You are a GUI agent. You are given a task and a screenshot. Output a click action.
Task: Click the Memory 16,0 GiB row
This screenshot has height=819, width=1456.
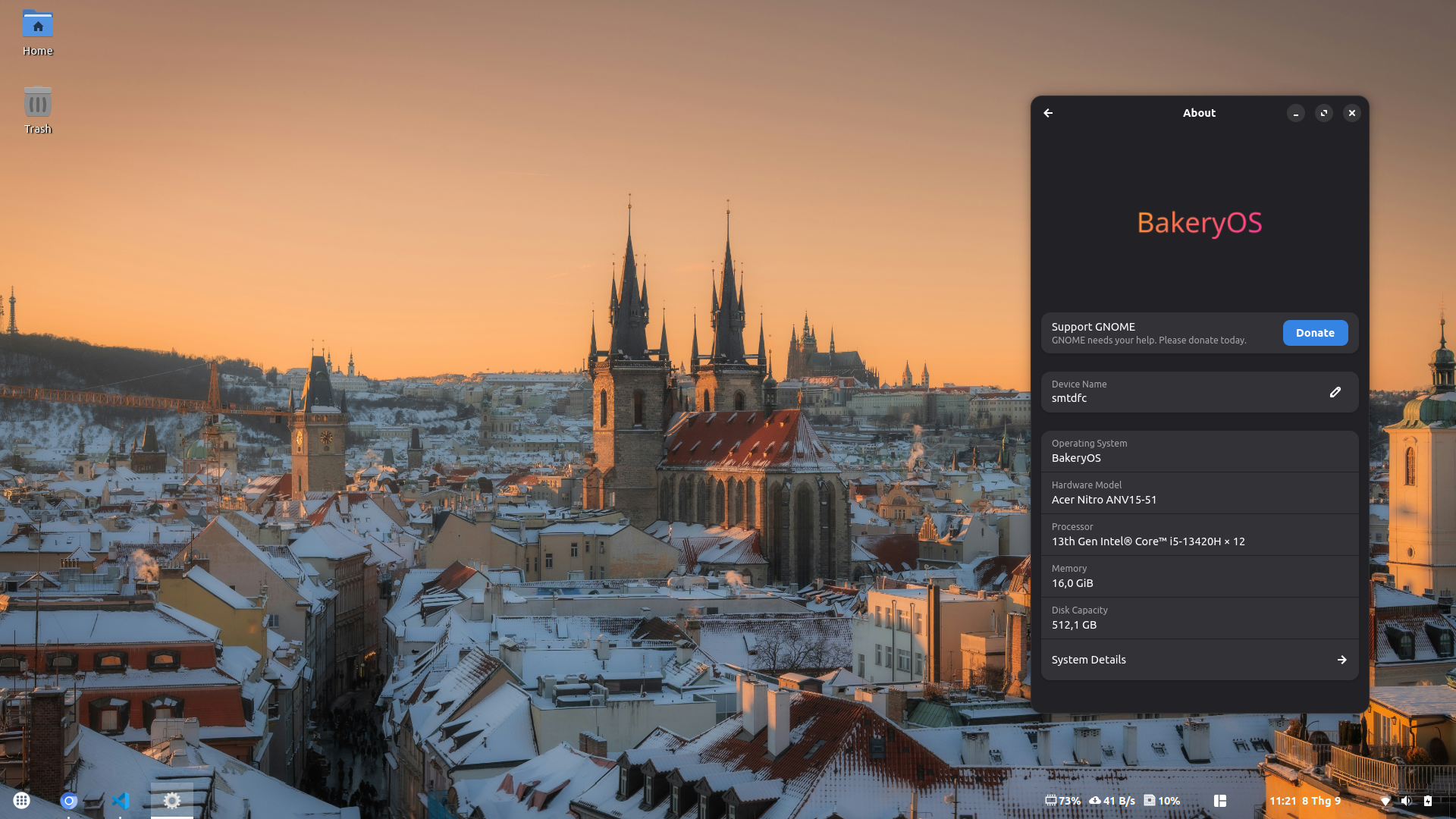(x=1199, y=576)
